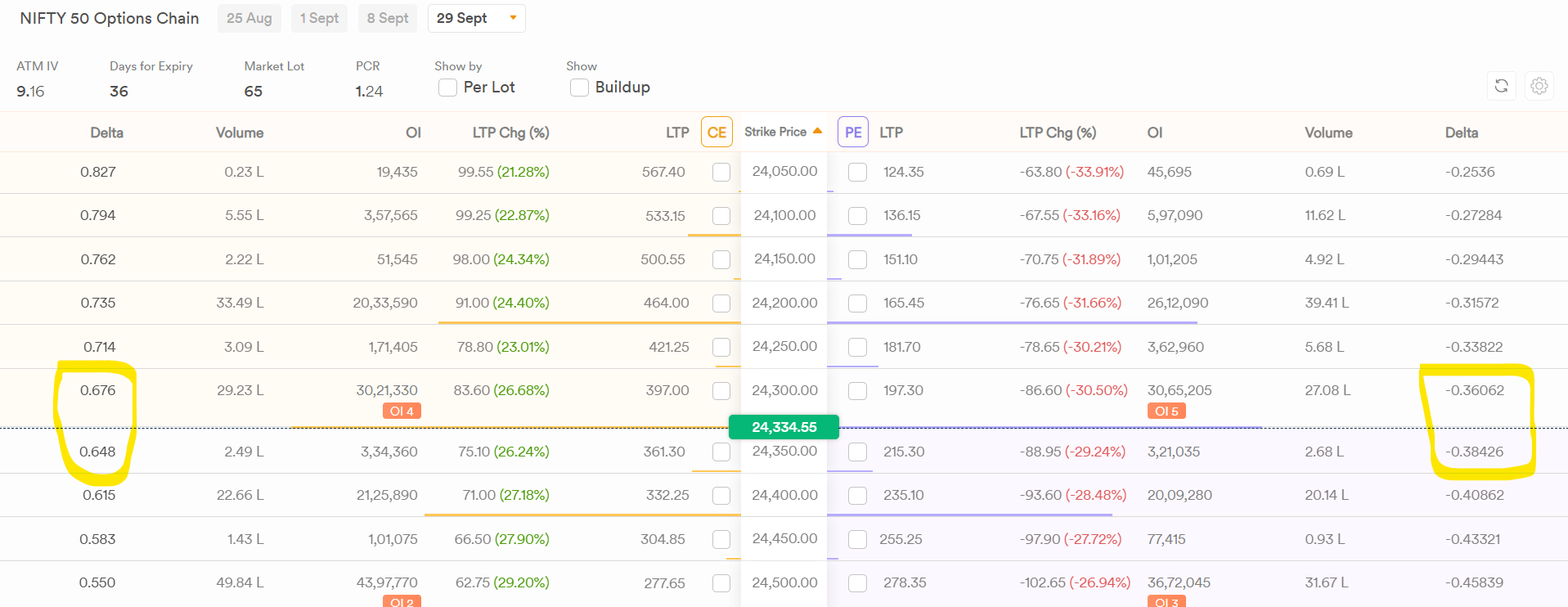Image resolution: width=1568 pixels, height=607 pixels.
Task: Select PE checkbox for 24,500.00 strike
Action: click(x=857, y=583)
